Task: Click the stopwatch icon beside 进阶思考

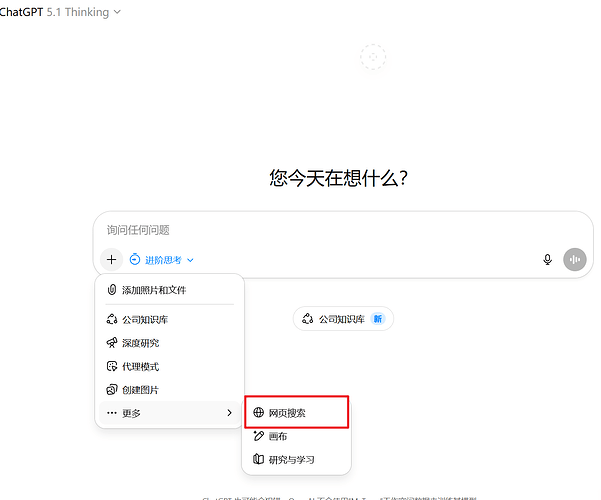Action: pyautogui.click(x=135, y=260)
